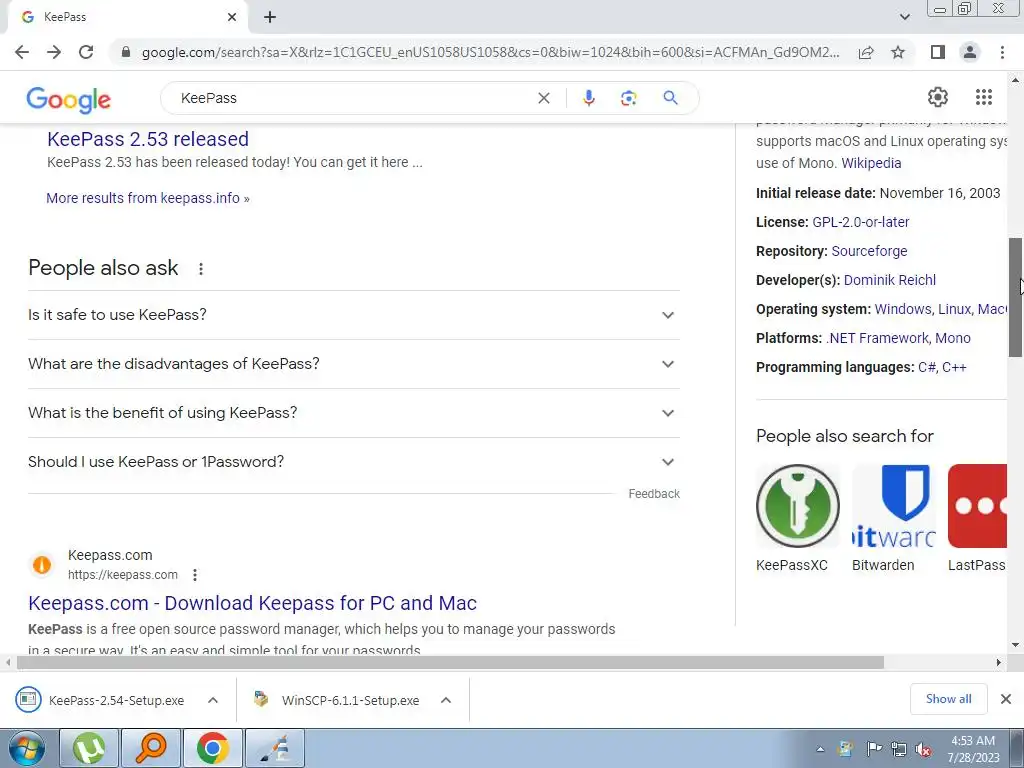Click the horizontal page scrollbar thumb
This screenshot has height=768, width=1024.
click(450, 662)
